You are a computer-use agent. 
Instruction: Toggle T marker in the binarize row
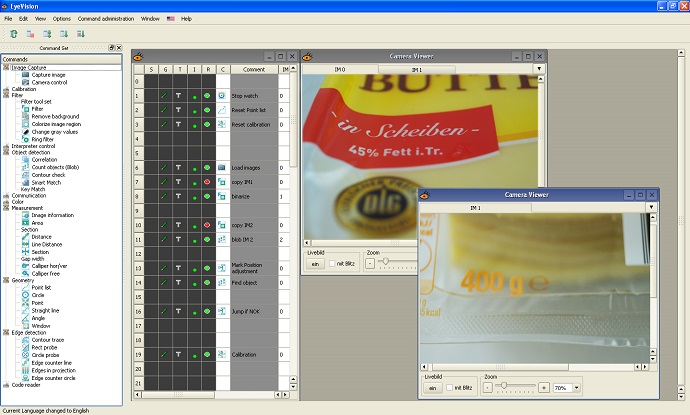(178, 196)
